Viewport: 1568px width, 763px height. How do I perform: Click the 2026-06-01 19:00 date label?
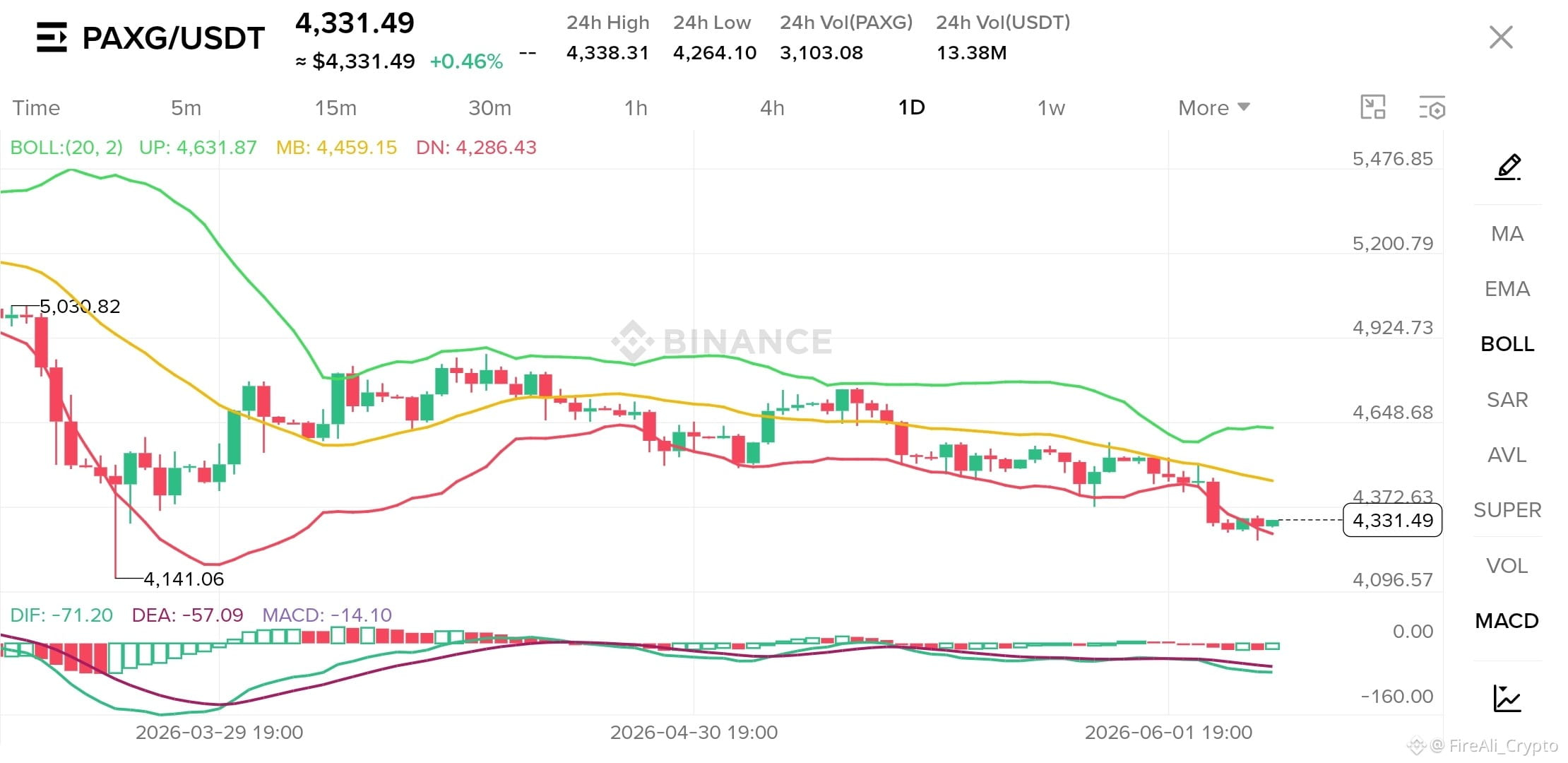pos(1168,733)
